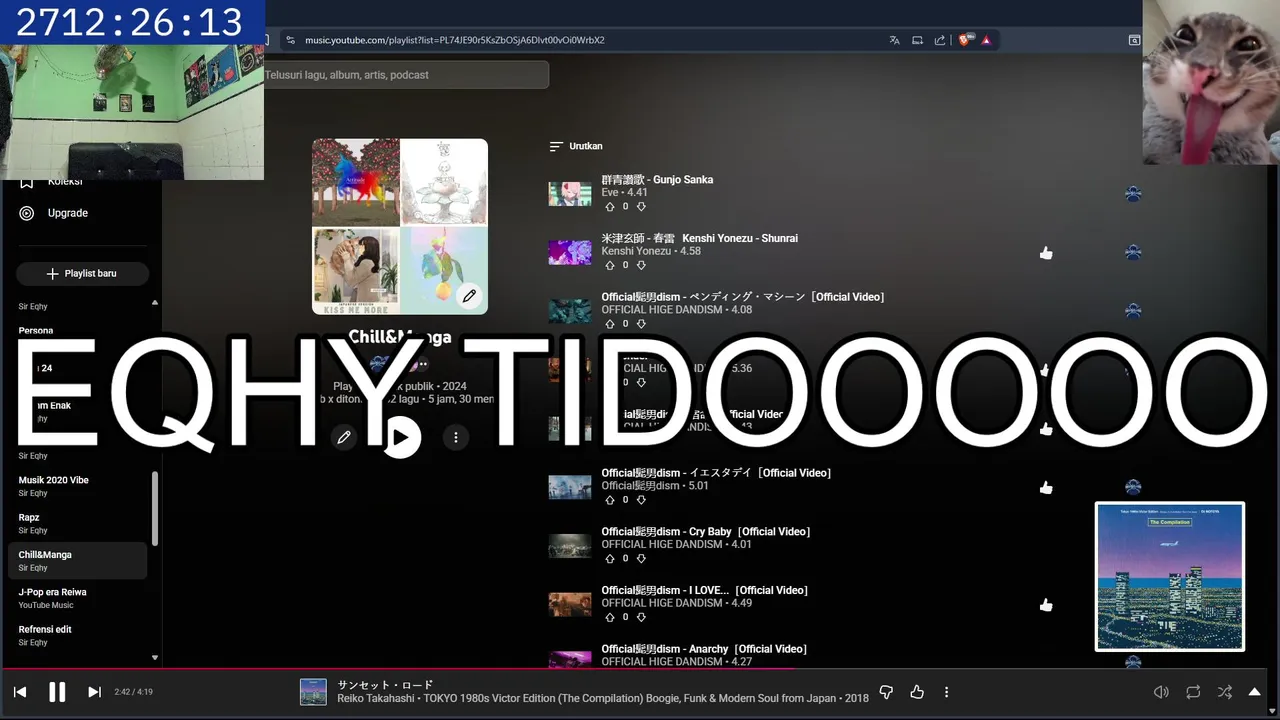Click the playlist edit pencil button
Image resolution: width=1280 pixels, height=720 pixels.
click(344, 437)
